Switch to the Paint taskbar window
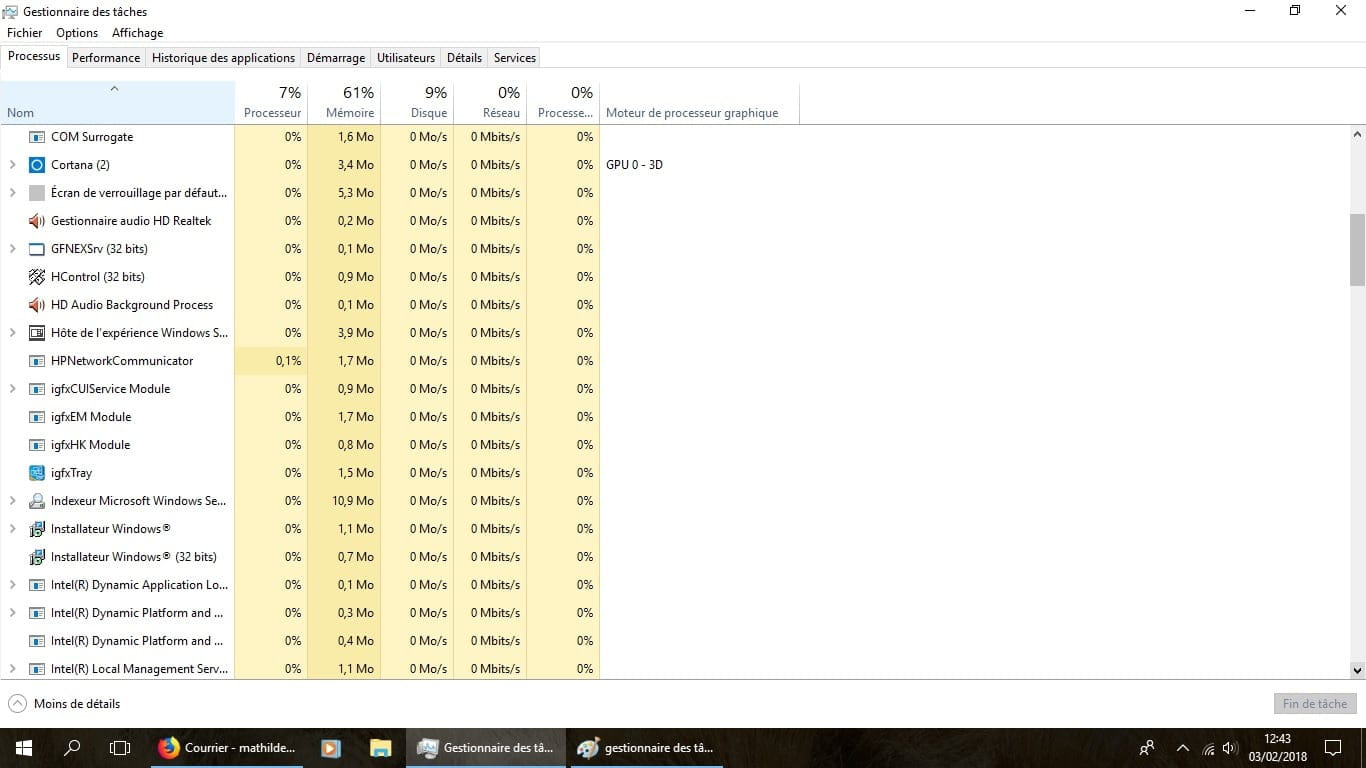Viewport: 1366px width, 768px height. [x=648, y=748]
